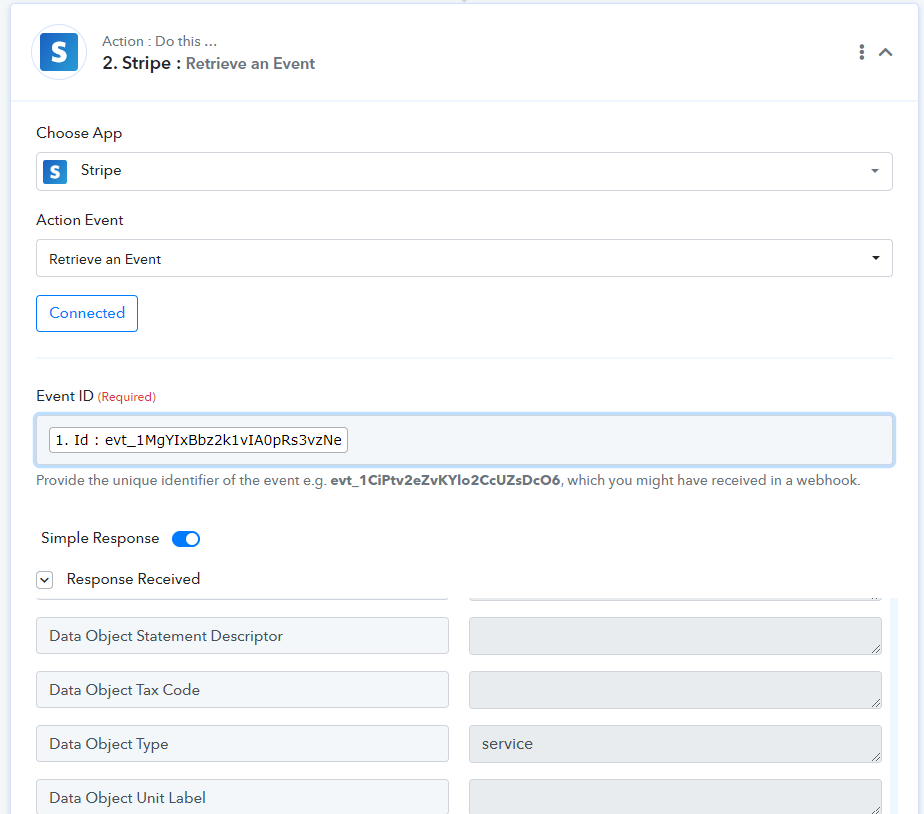
Task: Click the Stripe app logo in header
Action: tap(59, 52)
